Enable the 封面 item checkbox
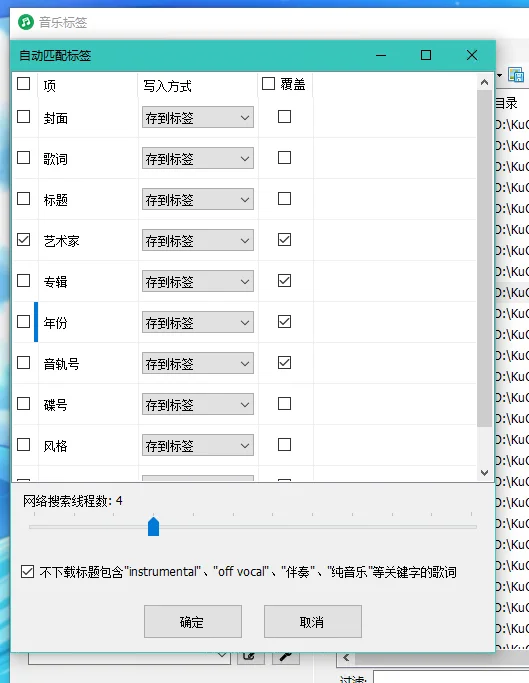 tap(24, 117)
